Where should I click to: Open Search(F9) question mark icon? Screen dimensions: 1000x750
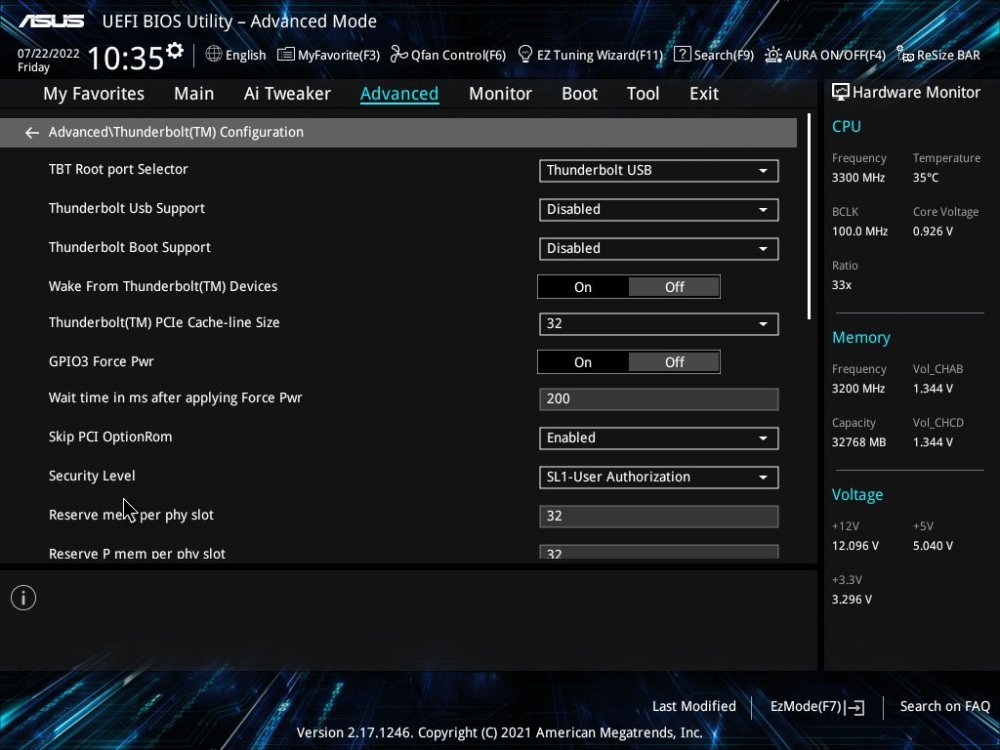tap(682, 55)
